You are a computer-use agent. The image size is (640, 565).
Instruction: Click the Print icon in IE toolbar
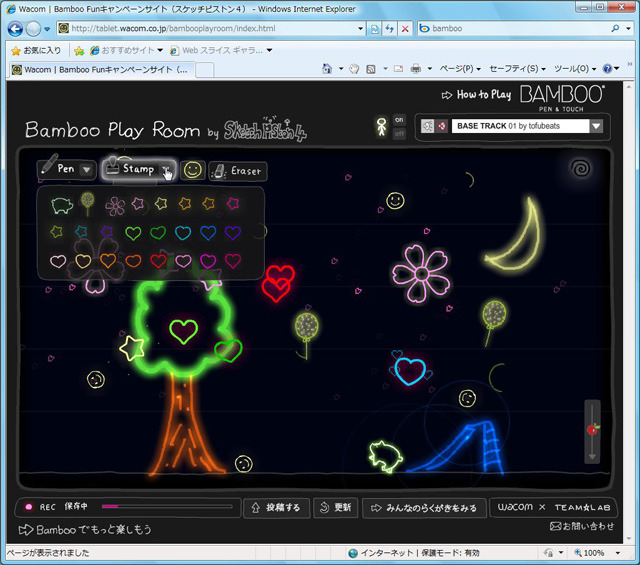416,69
